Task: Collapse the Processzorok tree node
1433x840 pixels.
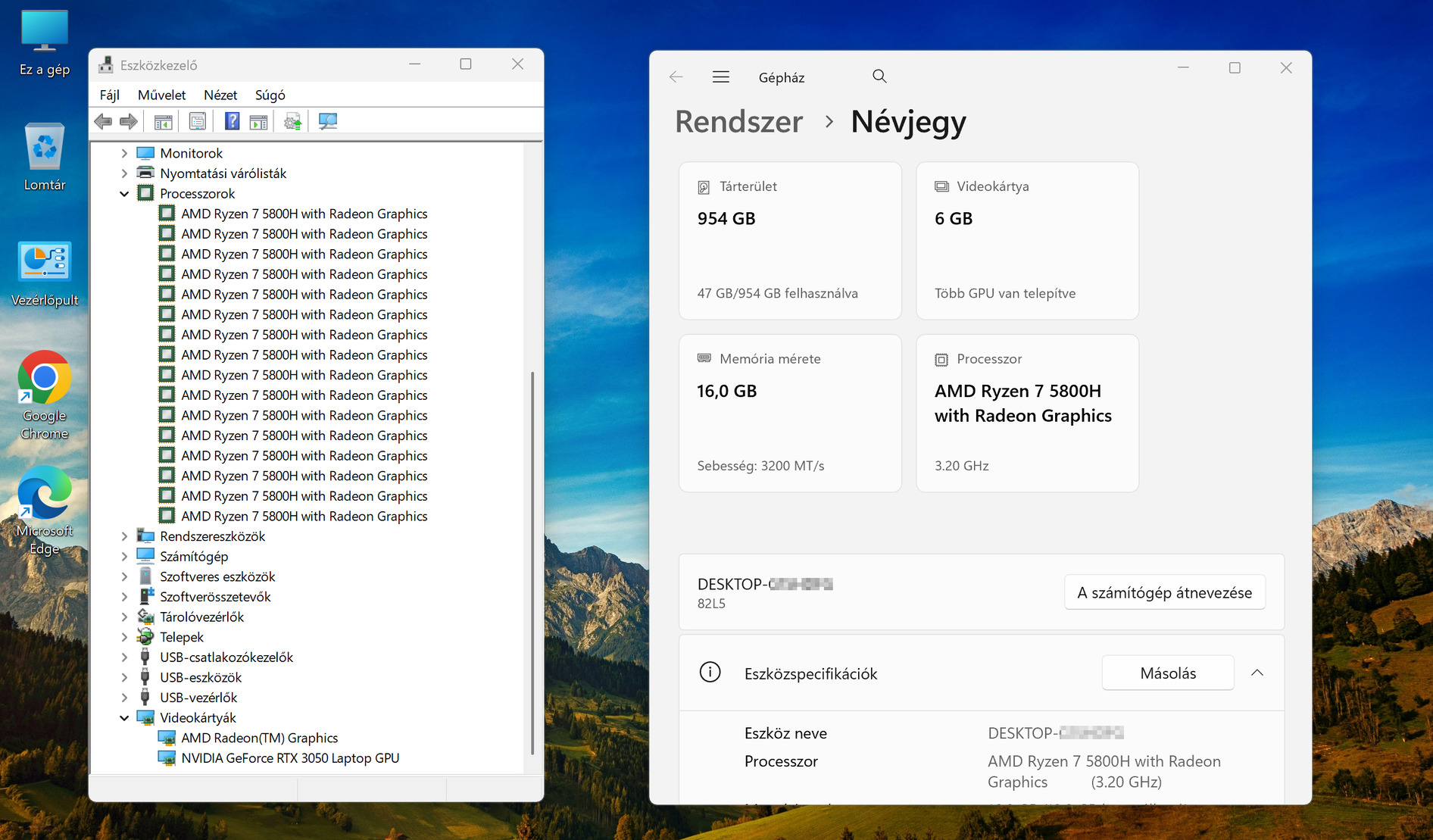Action: [124, 193]
